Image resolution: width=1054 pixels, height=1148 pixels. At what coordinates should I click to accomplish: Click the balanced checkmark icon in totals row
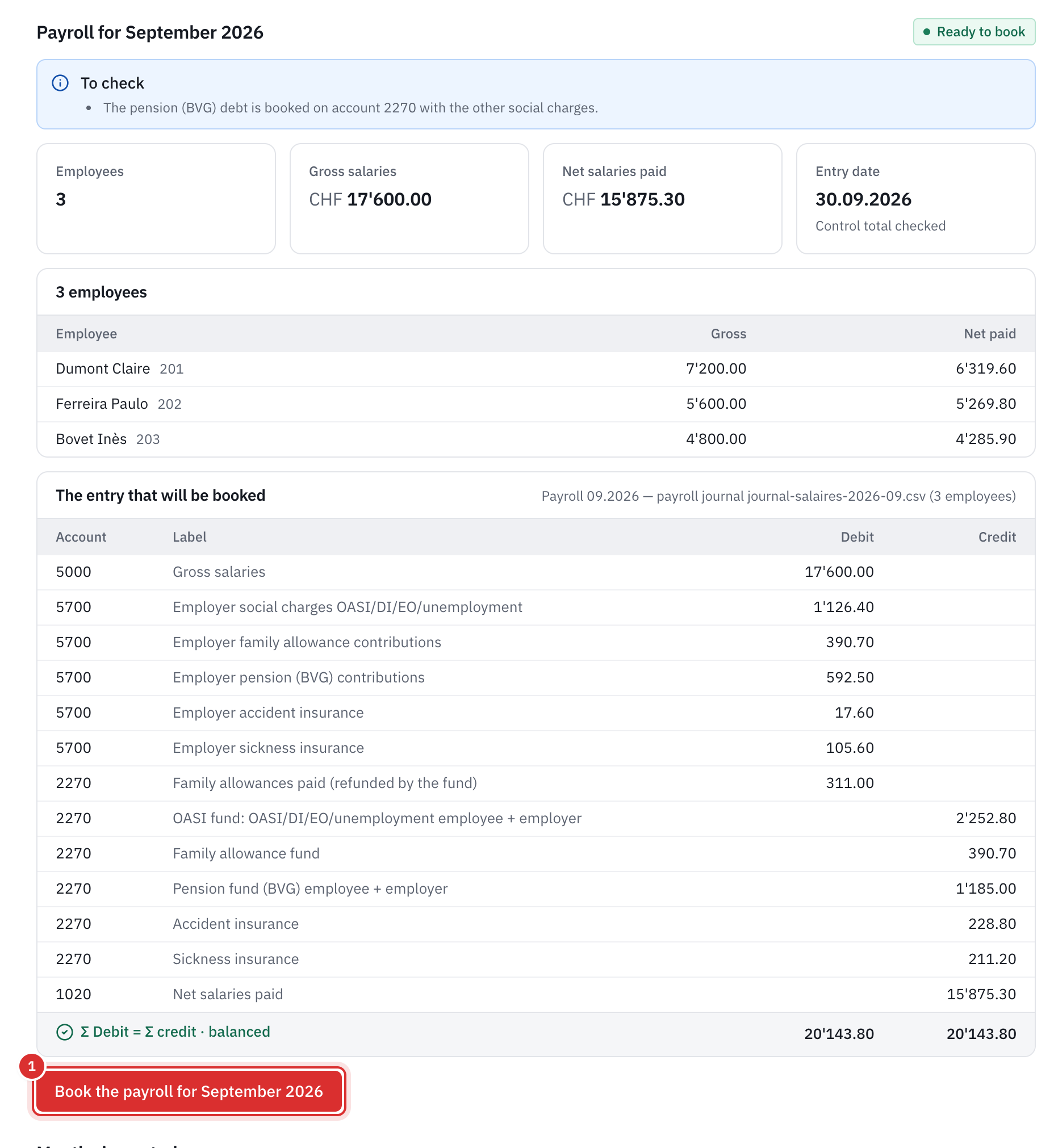tap(64, 1032)
